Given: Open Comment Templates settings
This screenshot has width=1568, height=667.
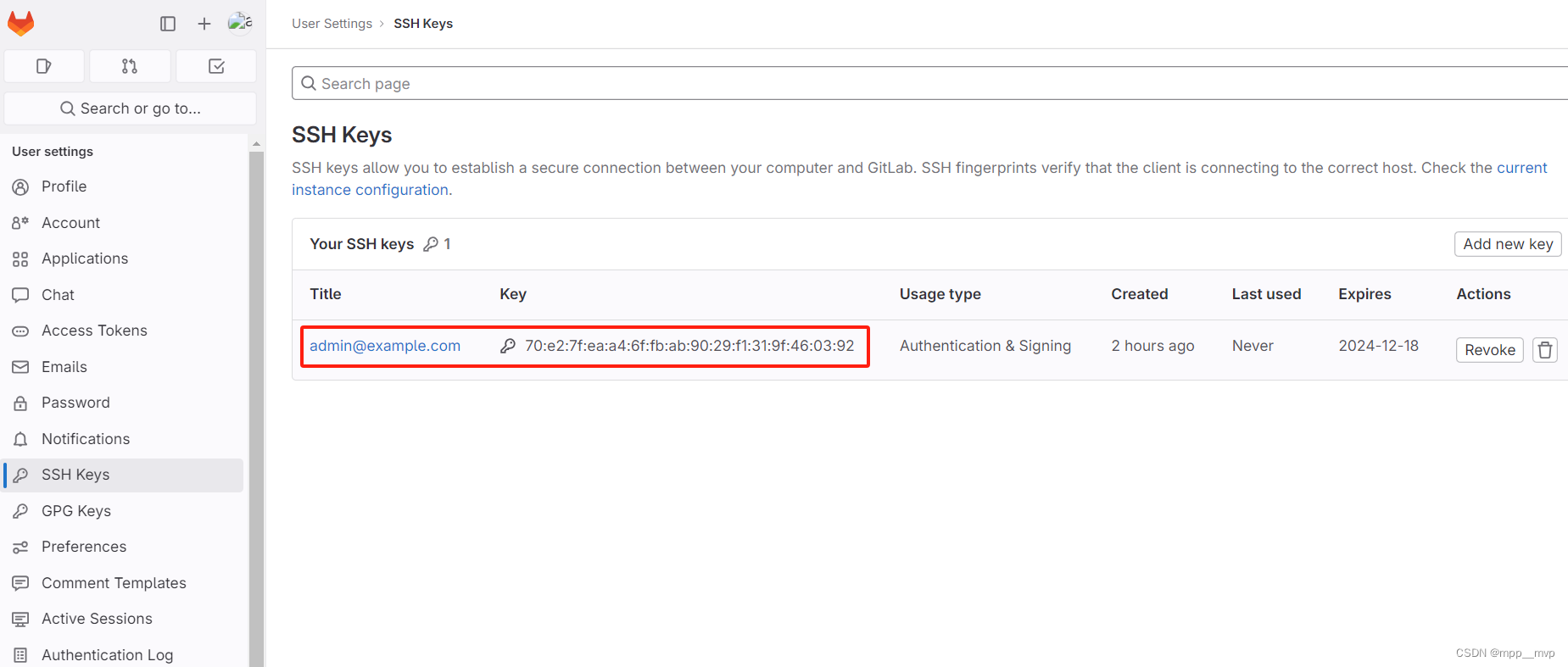Looking at the screenshot, I should [x=123, y=583].
